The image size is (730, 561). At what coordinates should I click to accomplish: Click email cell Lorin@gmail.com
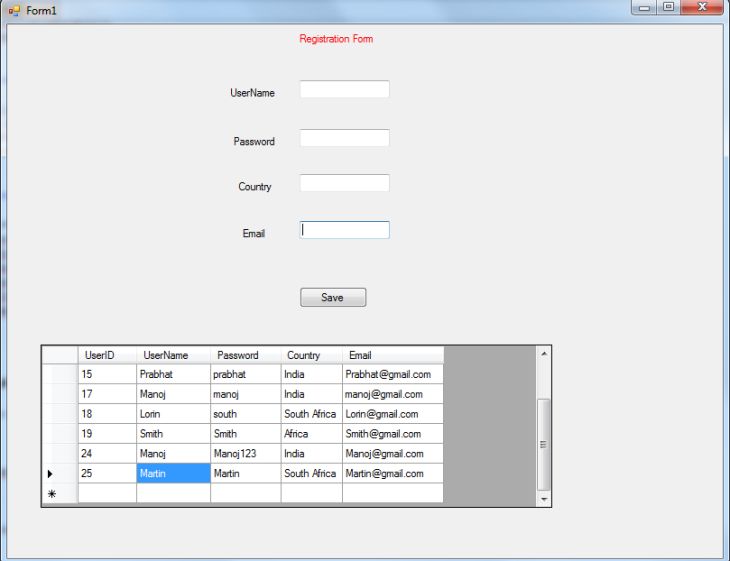(393, 414)
